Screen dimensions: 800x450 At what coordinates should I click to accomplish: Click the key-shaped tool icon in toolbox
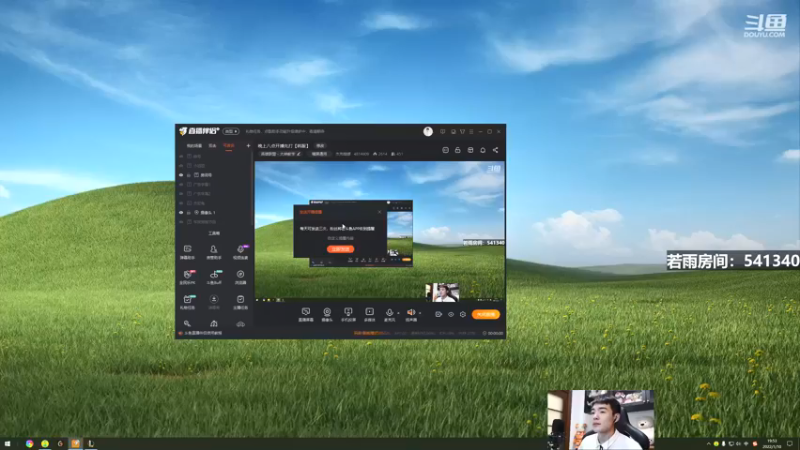(187, 323)
